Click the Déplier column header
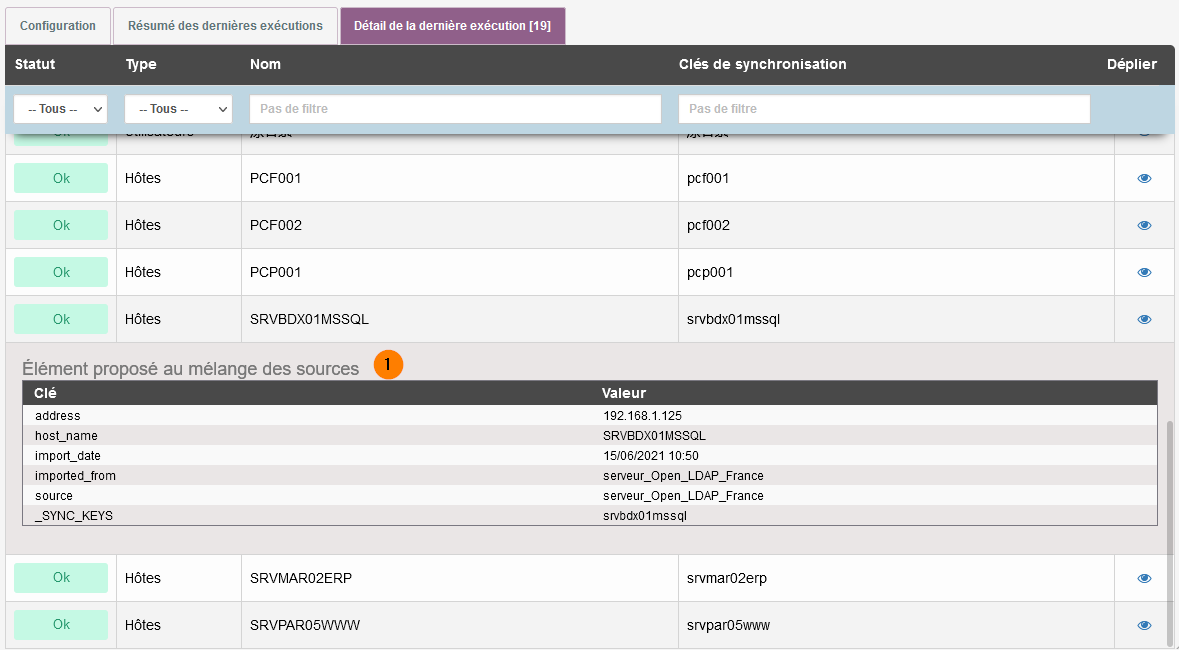The height and width of the screenshot is (650, 1179). click(1131, 64)
